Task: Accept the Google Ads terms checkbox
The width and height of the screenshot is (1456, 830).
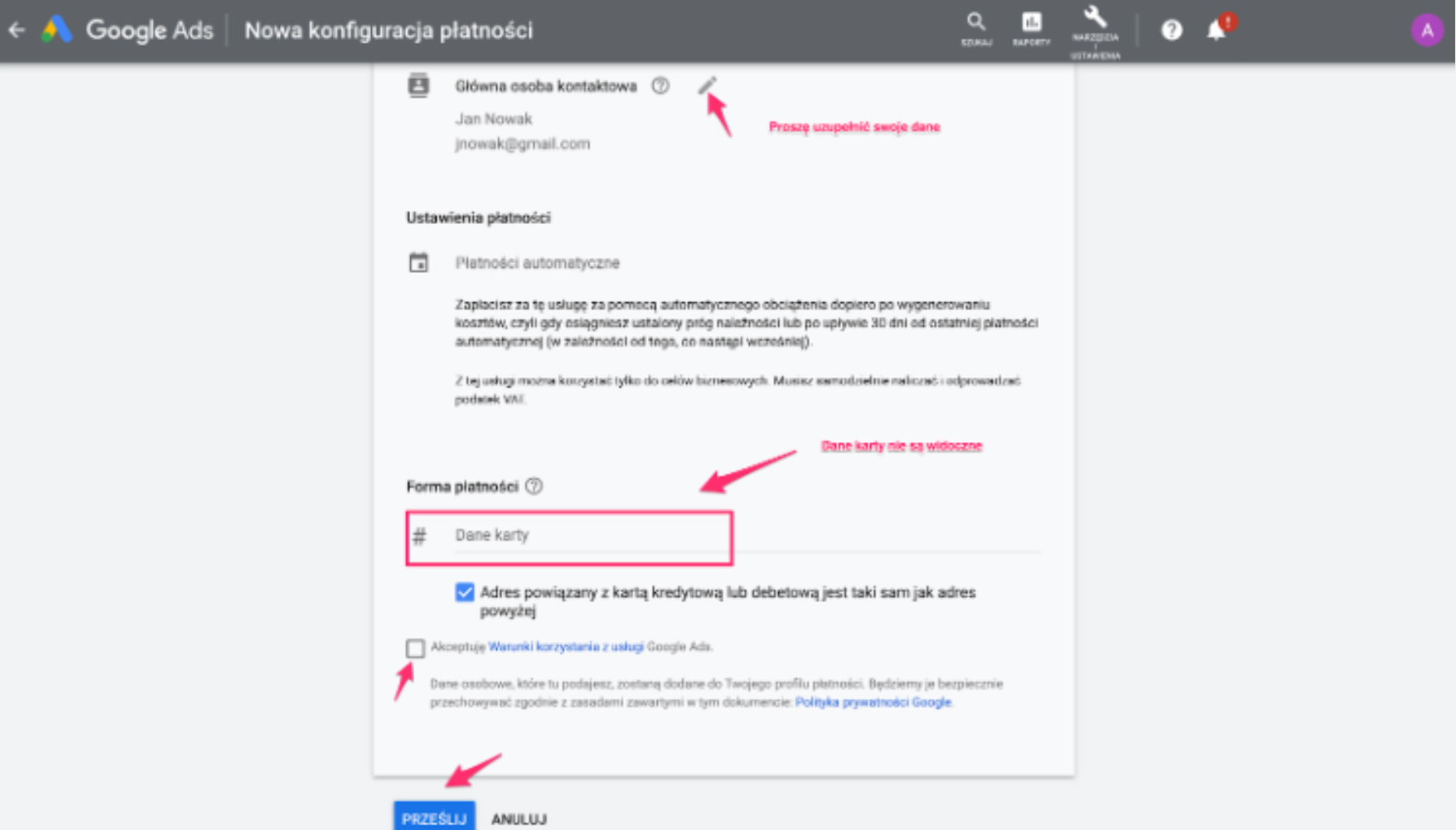Action: point(416,648)
